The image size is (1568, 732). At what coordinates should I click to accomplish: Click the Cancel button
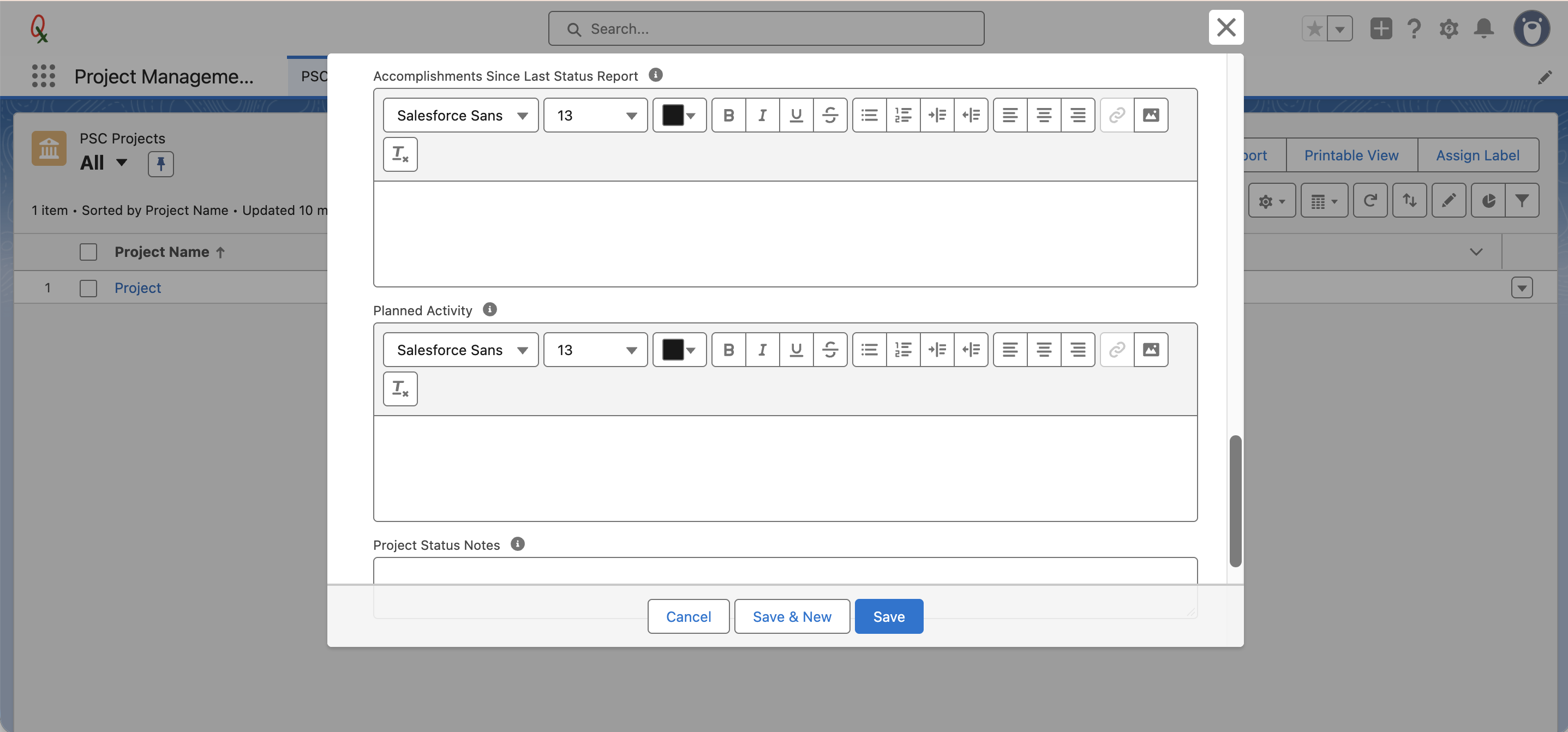coord(689,616)
